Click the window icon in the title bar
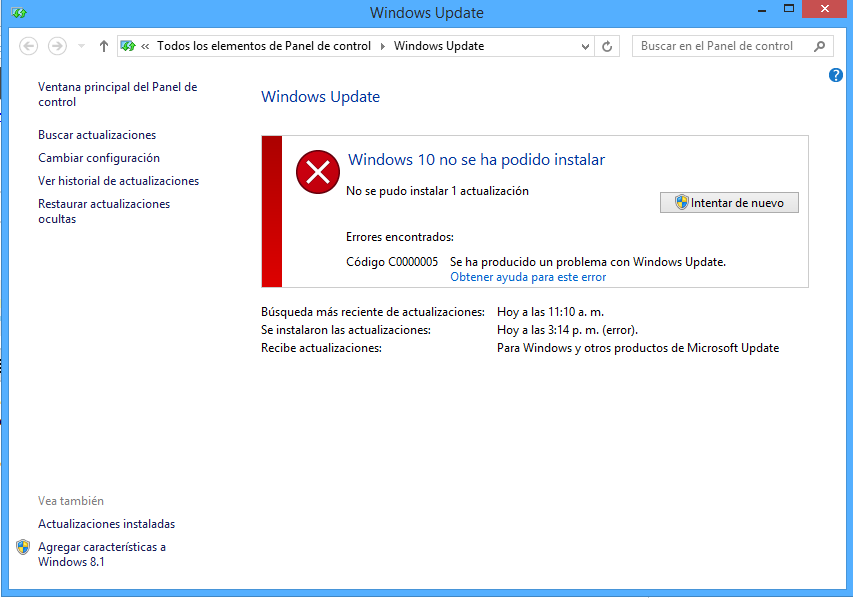 [x=19, y=13]
